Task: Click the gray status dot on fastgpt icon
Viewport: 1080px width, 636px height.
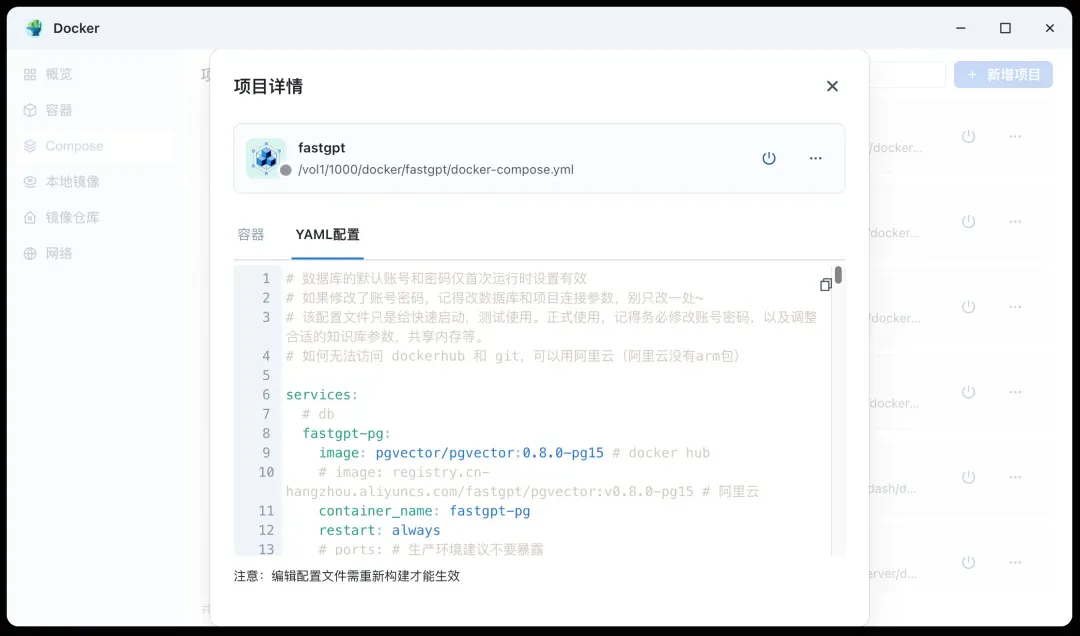Action: tap(285, 170)
